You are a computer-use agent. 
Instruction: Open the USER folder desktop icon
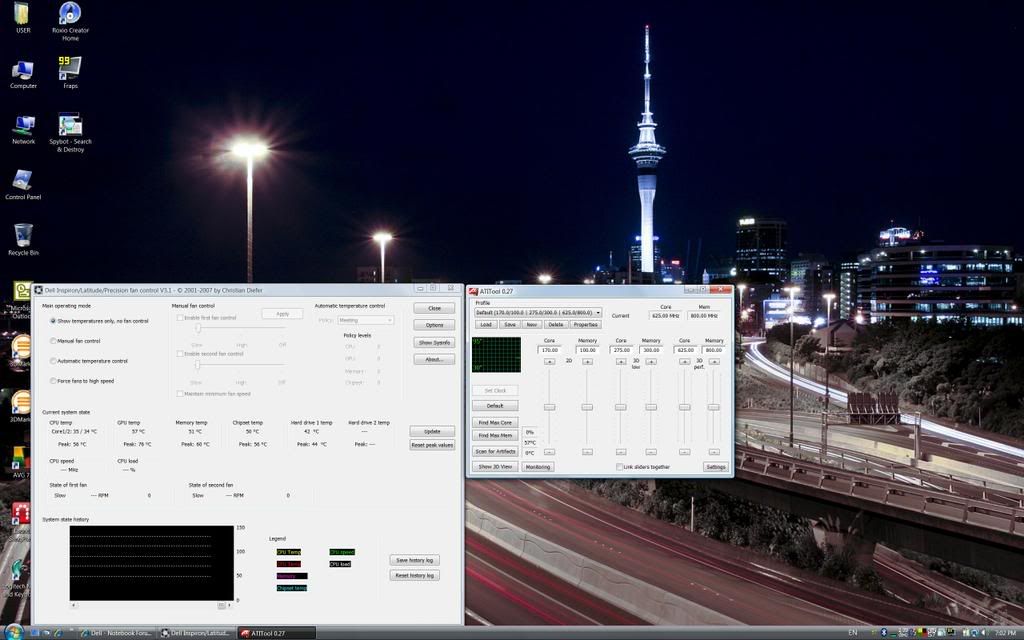(23, 17)
